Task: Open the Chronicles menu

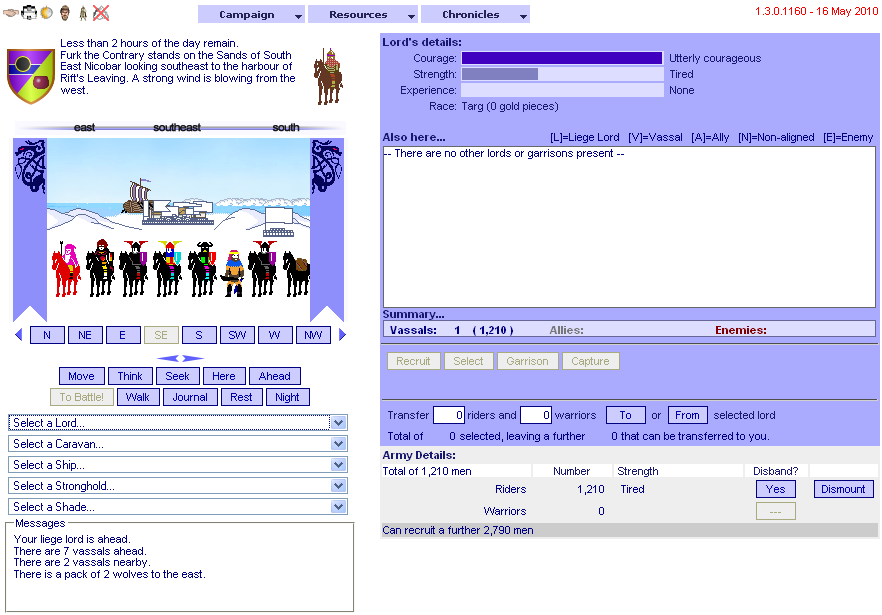Action: [x=475, y=15]
